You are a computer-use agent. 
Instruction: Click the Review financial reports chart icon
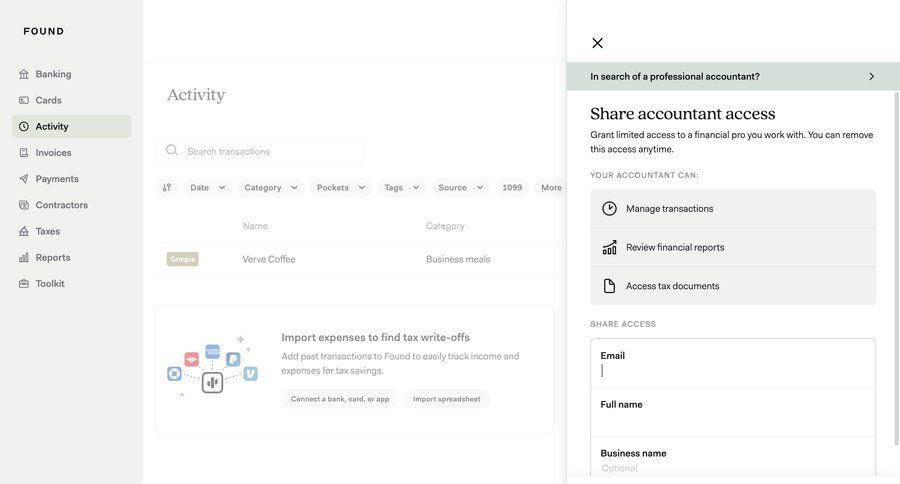pyautogui.click(x=609, y=247)
